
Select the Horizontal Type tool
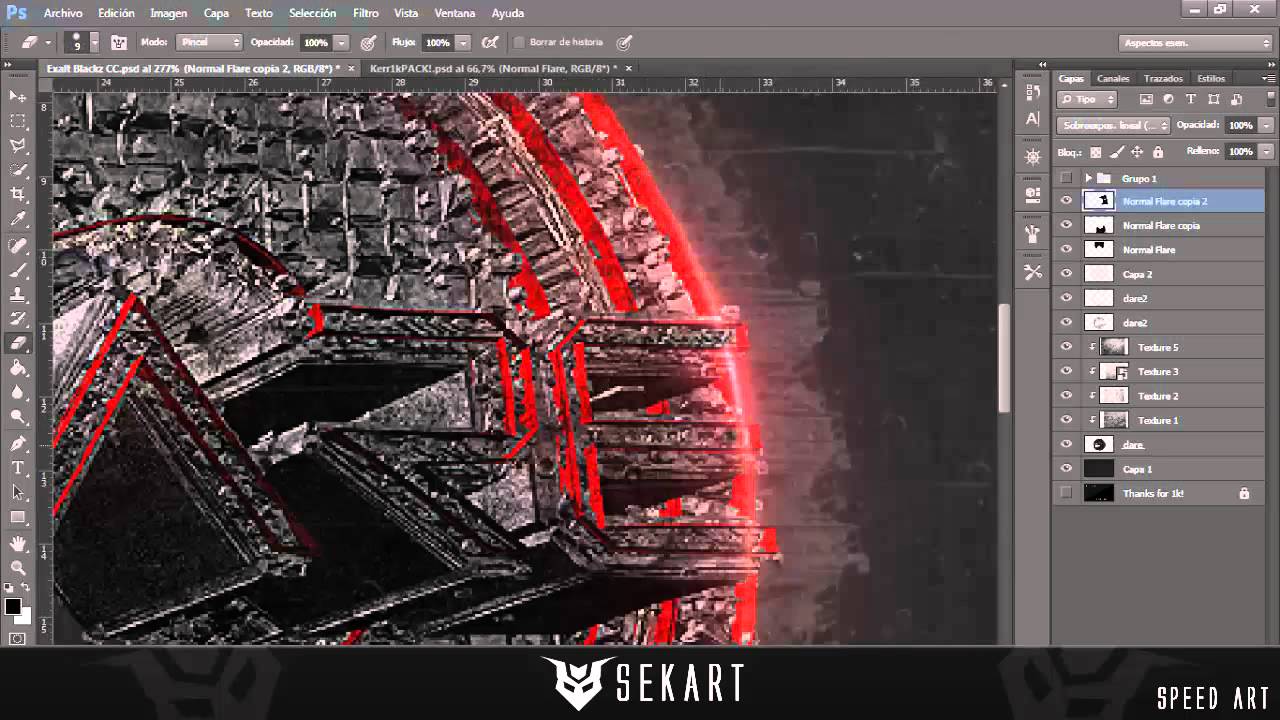click(18, 468)
